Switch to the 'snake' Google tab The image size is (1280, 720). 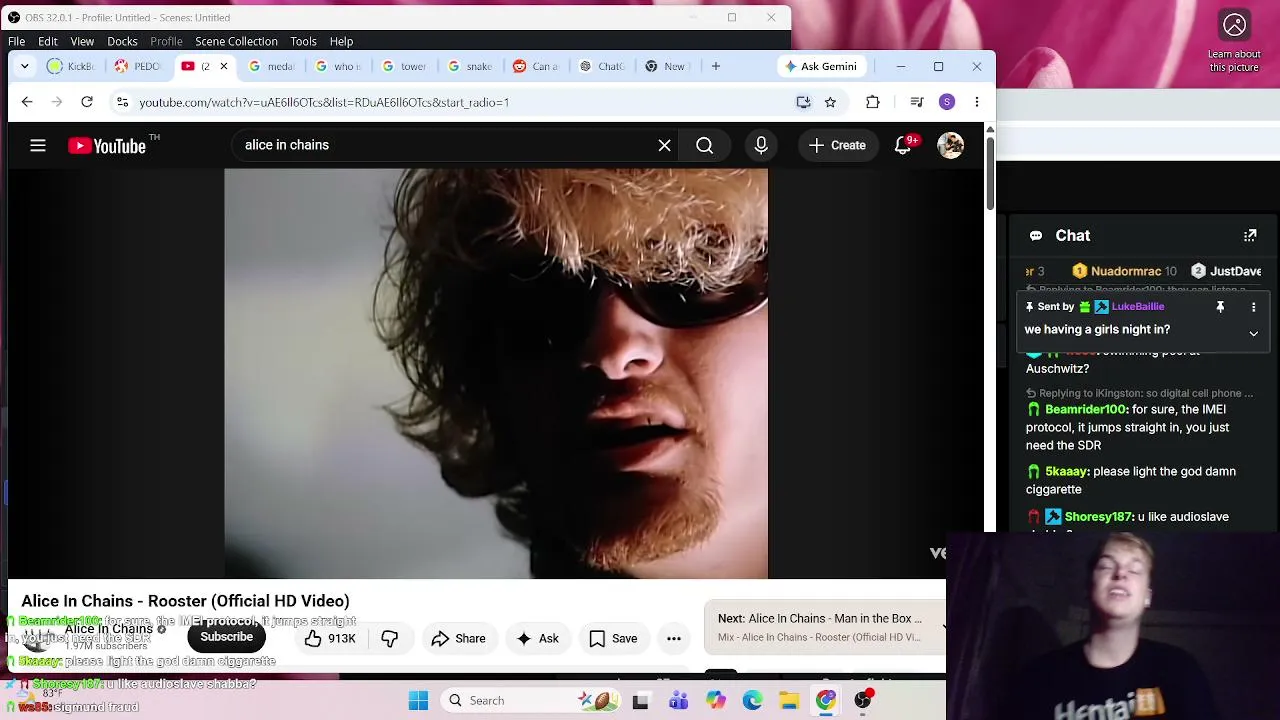469,66
